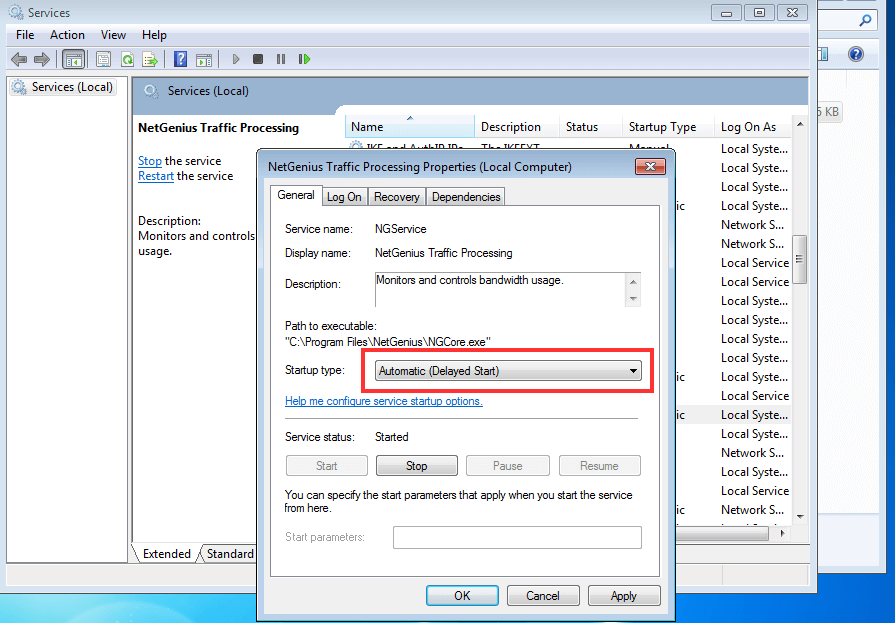Sort by the Description column header
Viewport: 895px width, 623px height.
click(517, 127)
